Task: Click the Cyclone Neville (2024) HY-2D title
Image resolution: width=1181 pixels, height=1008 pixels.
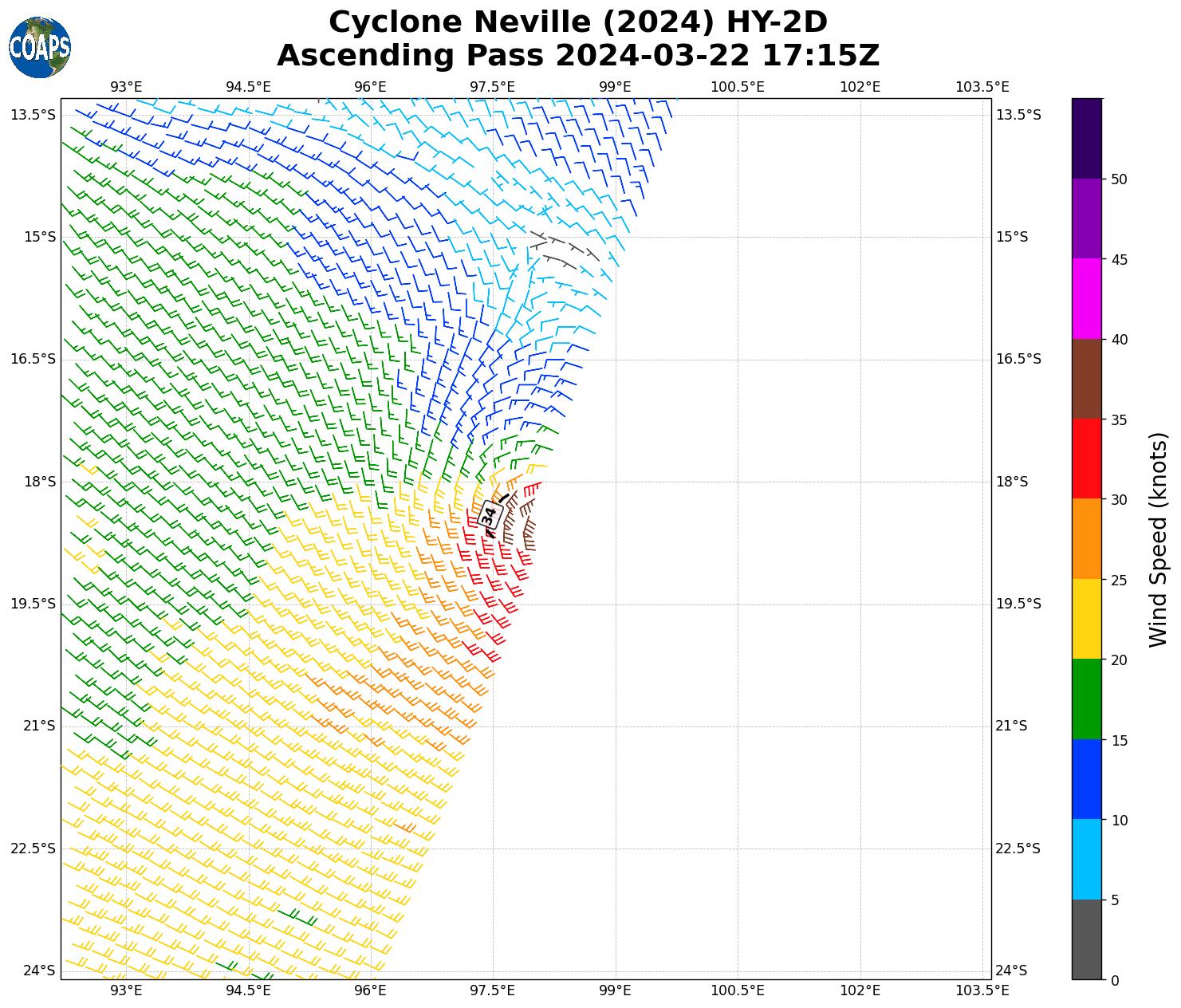Action: pyautogui.click(x=578, y=22)
